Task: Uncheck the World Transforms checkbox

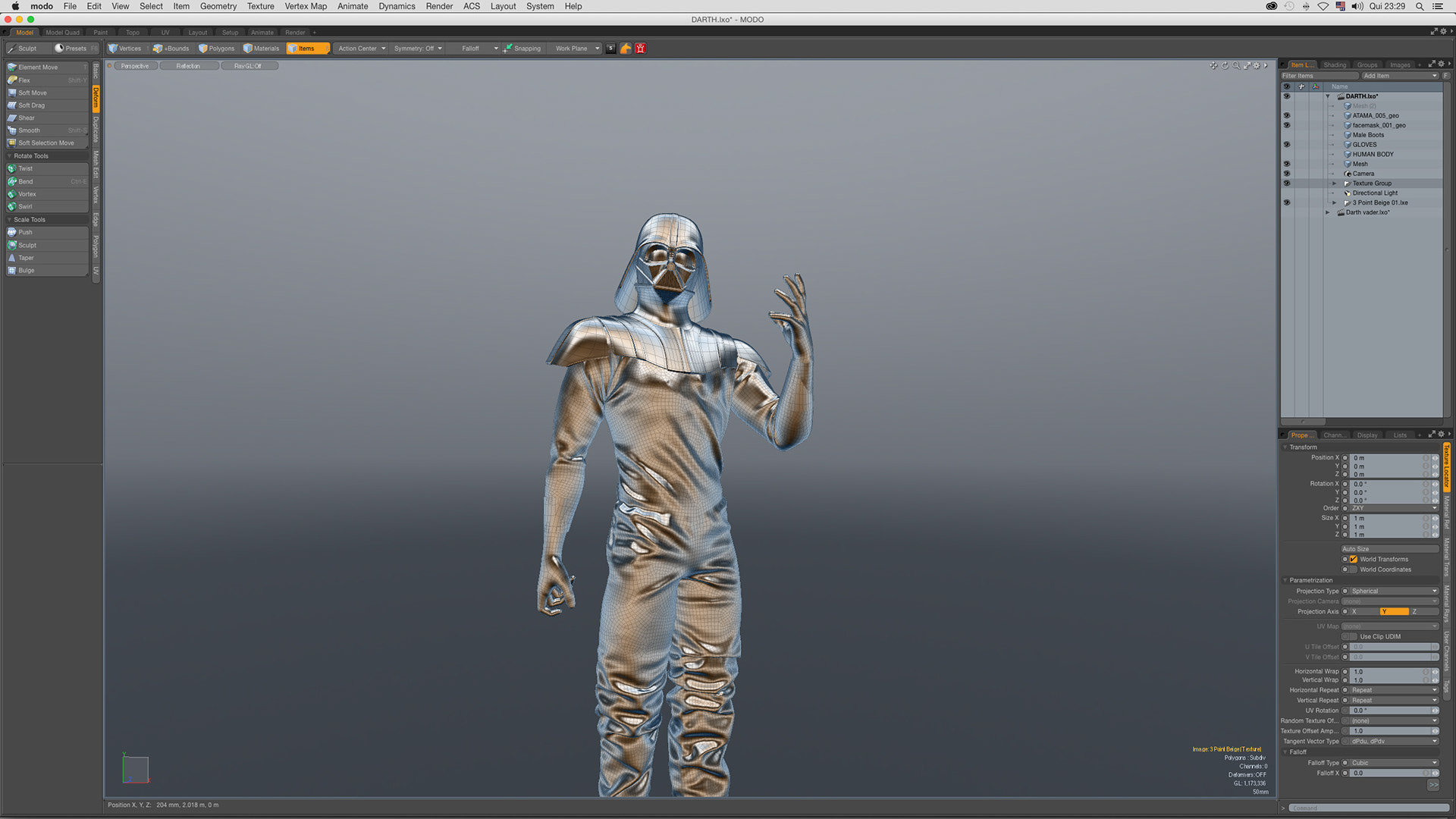Action: click(1354, 560)
